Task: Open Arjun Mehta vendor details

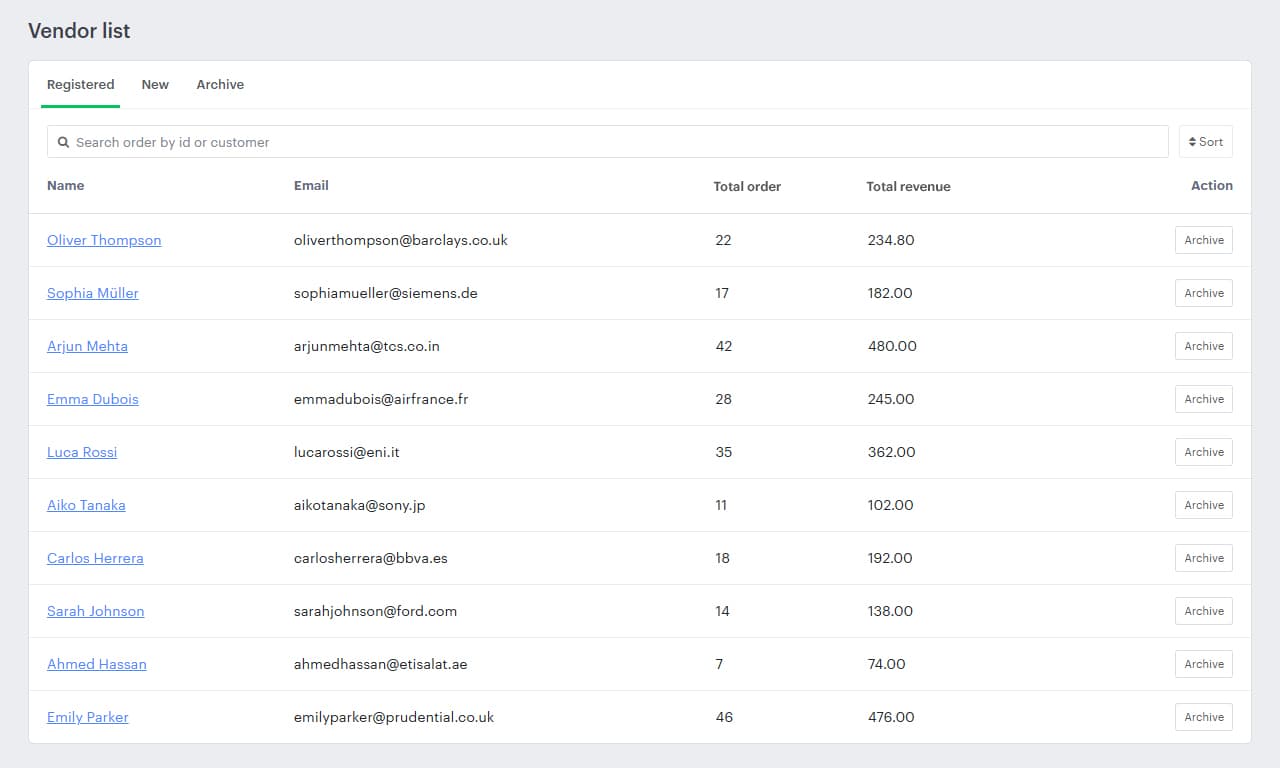Action: pos(87,346)
